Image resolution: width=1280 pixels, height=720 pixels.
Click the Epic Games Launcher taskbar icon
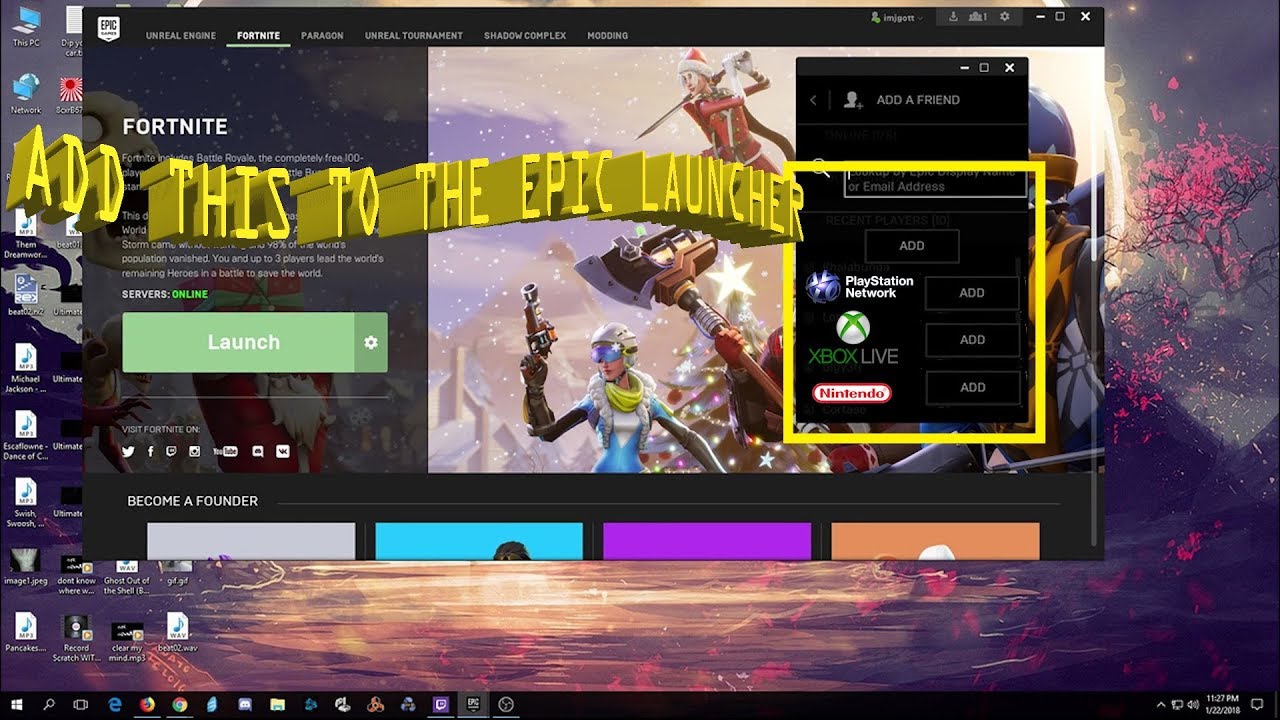pyautogui.click(x=473, y=705)
